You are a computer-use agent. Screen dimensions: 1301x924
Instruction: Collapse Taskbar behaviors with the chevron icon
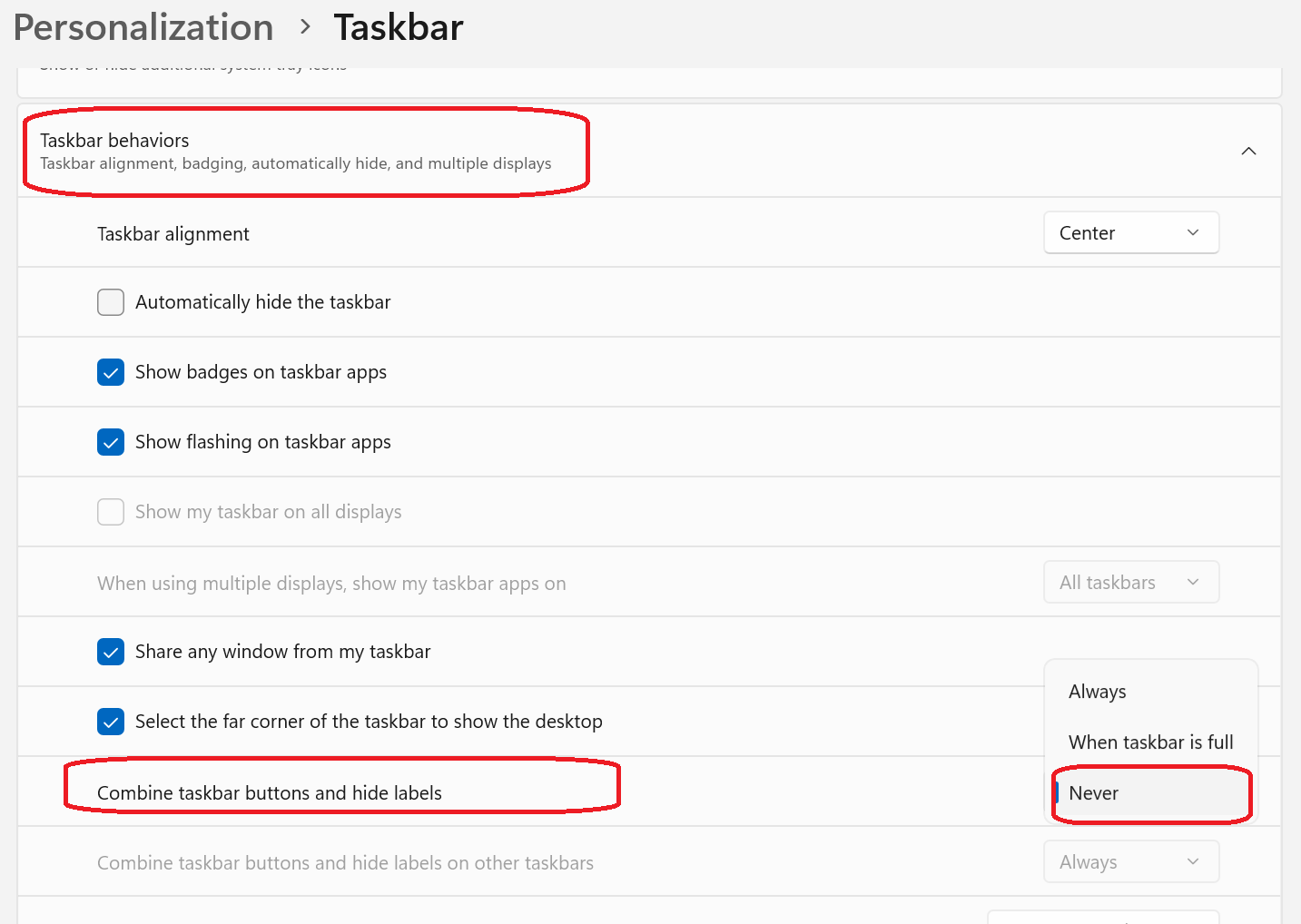[1248, 151]
